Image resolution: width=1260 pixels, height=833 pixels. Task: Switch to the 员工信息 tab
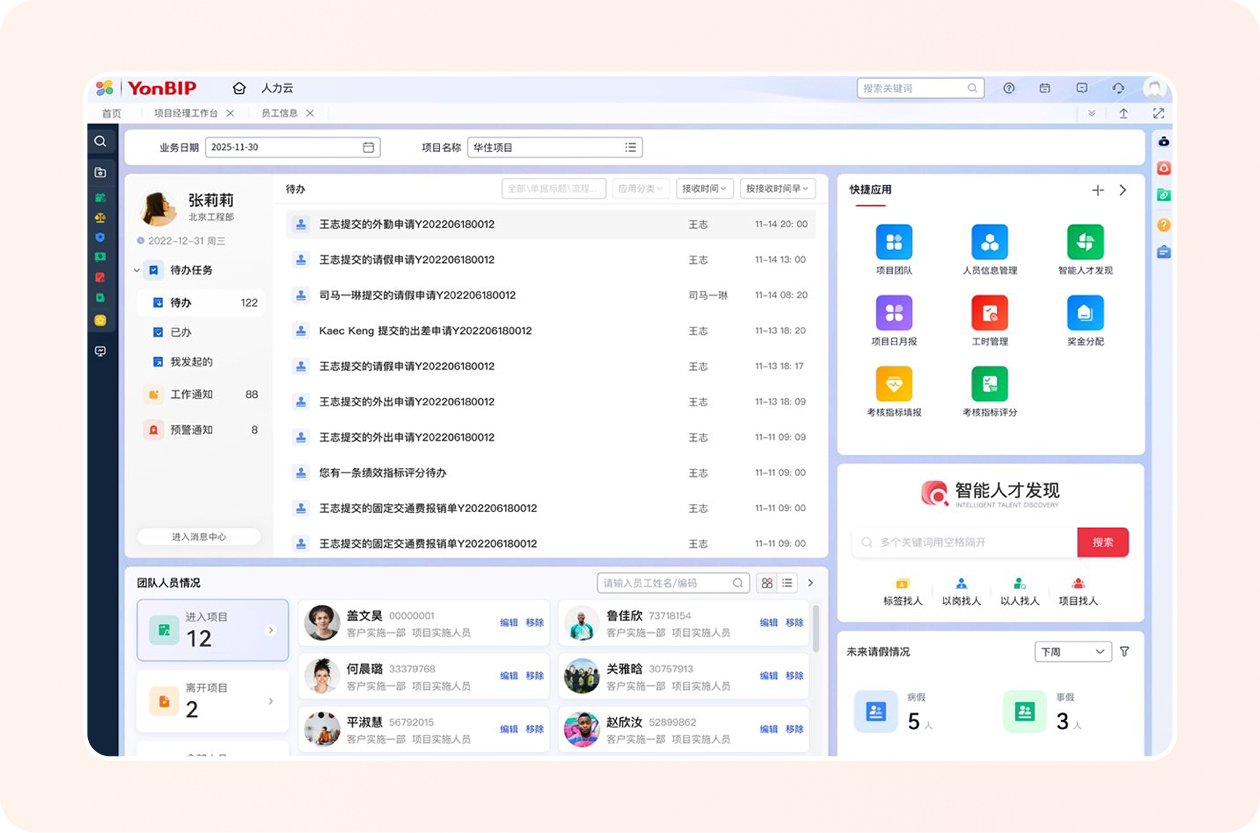coord(279,114)
